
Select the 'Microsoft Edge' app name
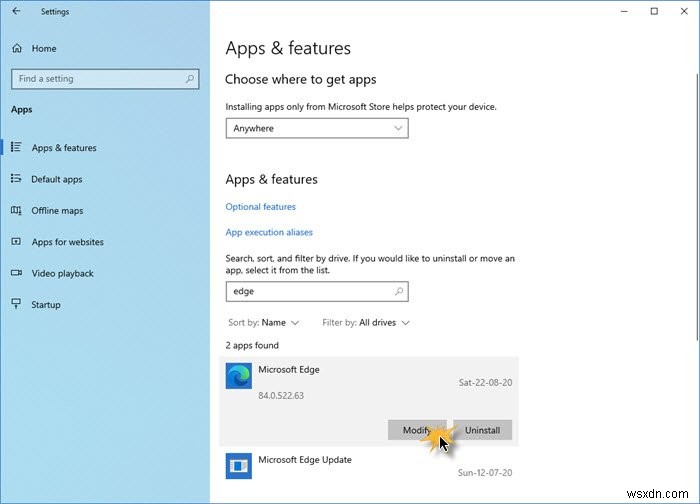pos(289,370)
